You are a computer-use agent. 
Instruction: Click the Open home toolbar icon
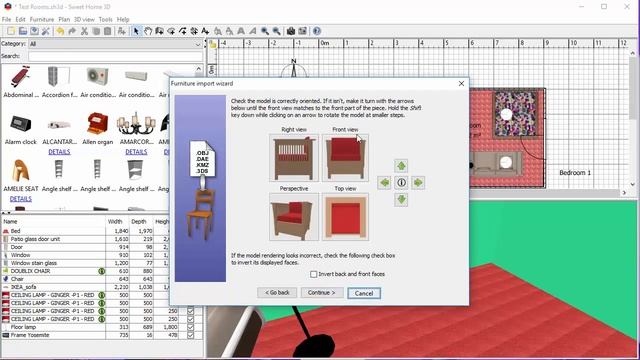pyautogui.click(x=23, y=31)
